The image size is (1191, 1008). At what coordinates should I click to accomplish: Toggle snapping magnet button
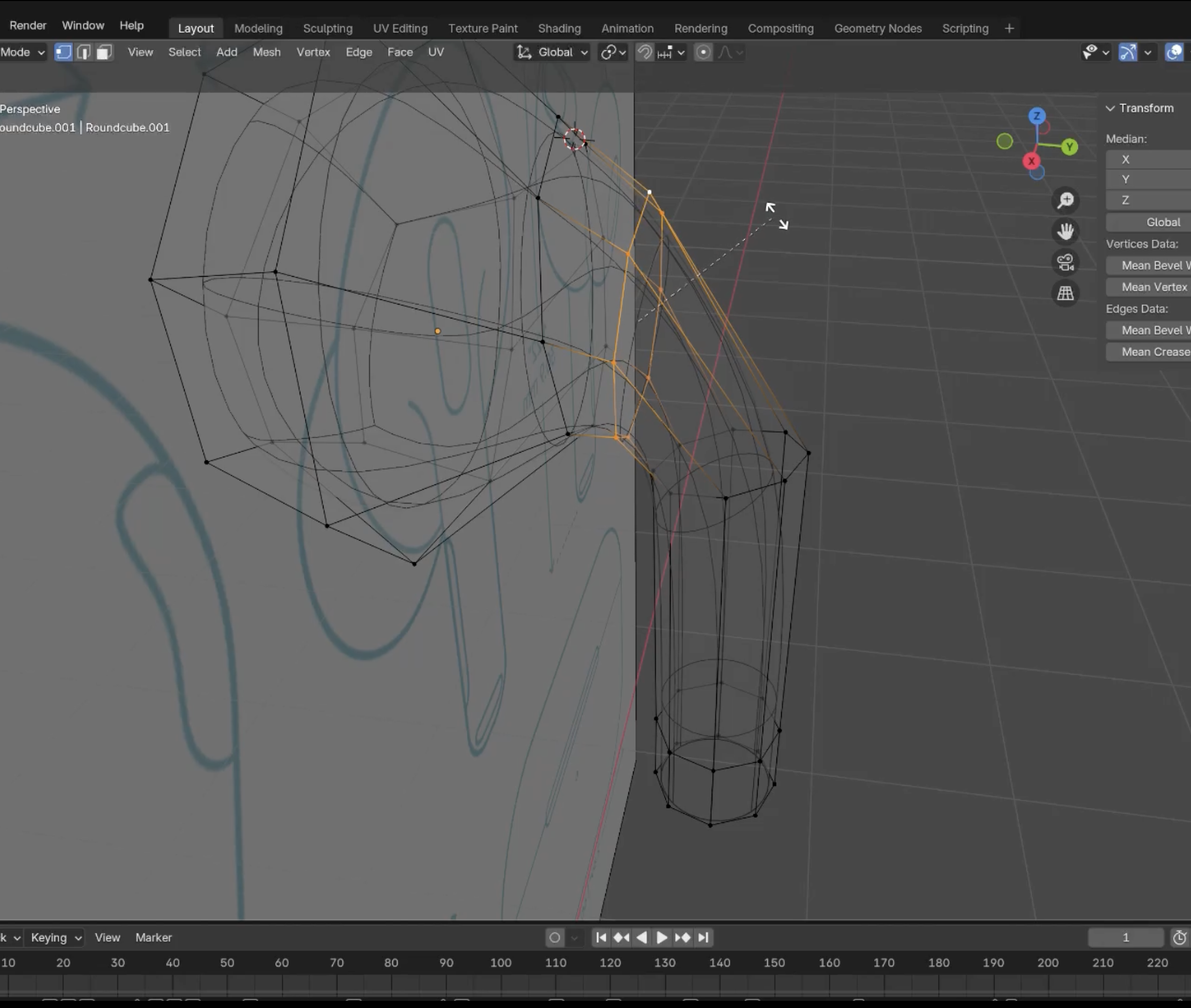tap(645, 52)
